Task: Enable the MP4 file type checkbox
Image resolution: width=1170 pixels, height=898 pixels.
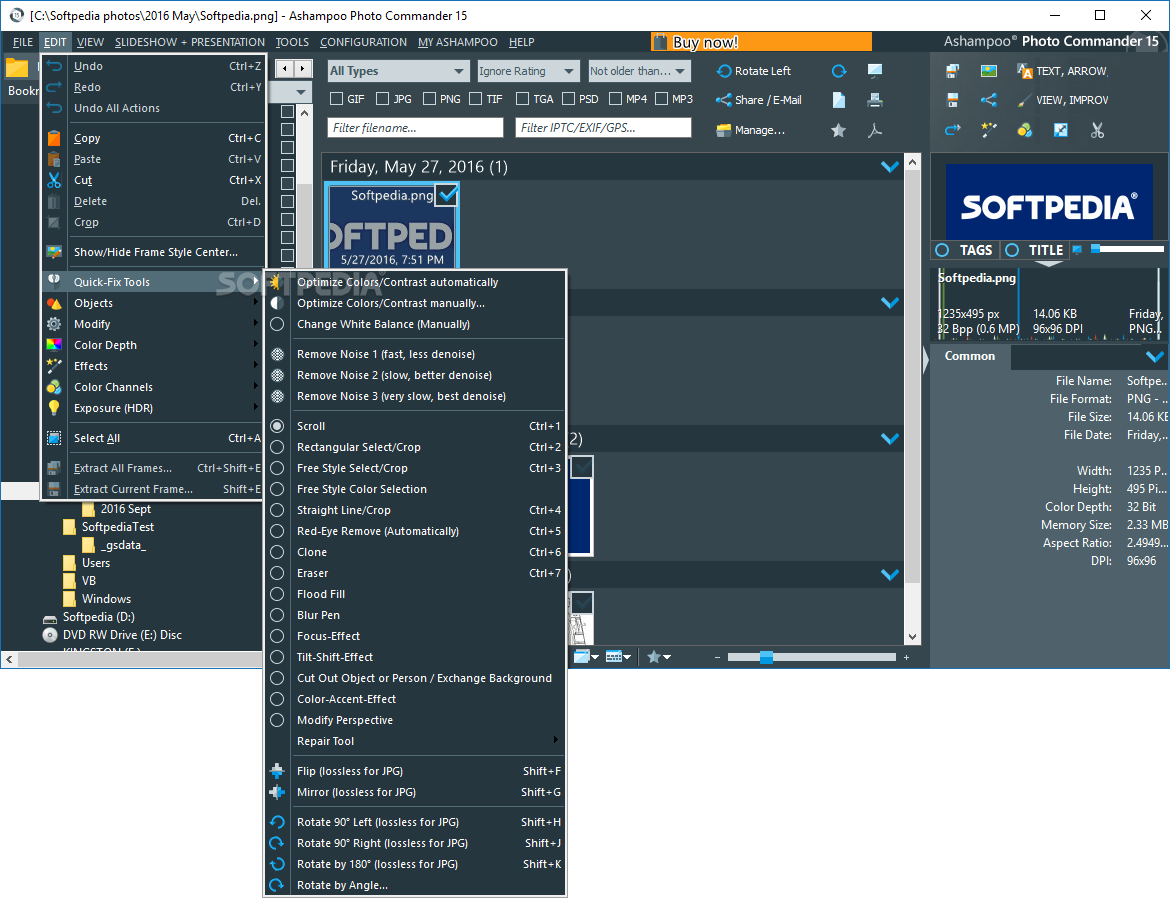Action: (616, 99)
